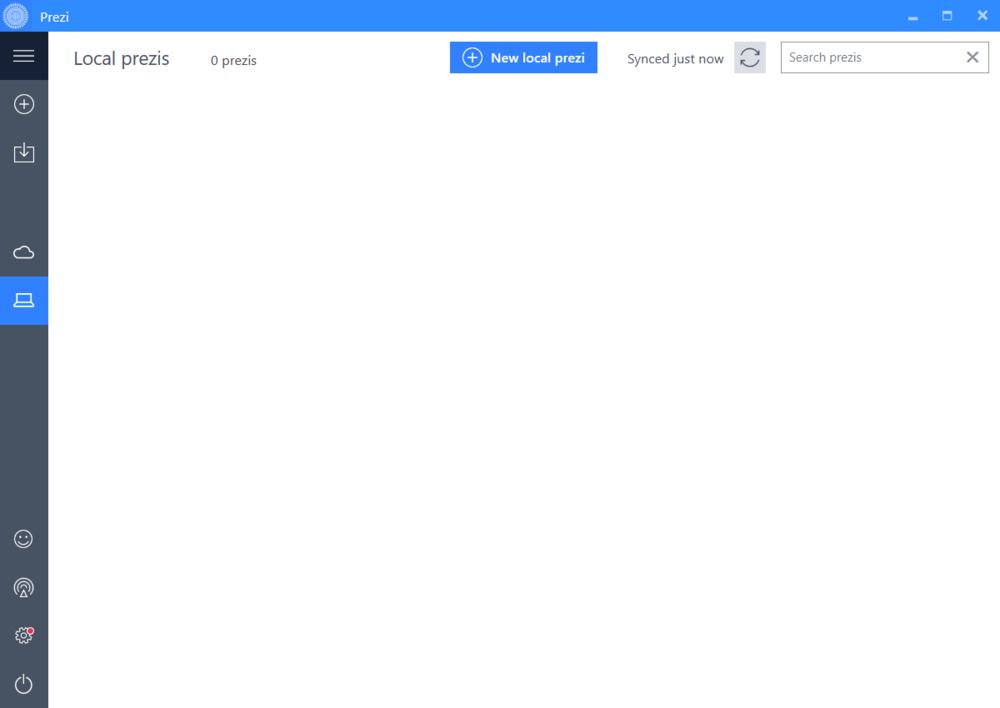
Task: Close the Prezi window
Action: click(982, 16)
